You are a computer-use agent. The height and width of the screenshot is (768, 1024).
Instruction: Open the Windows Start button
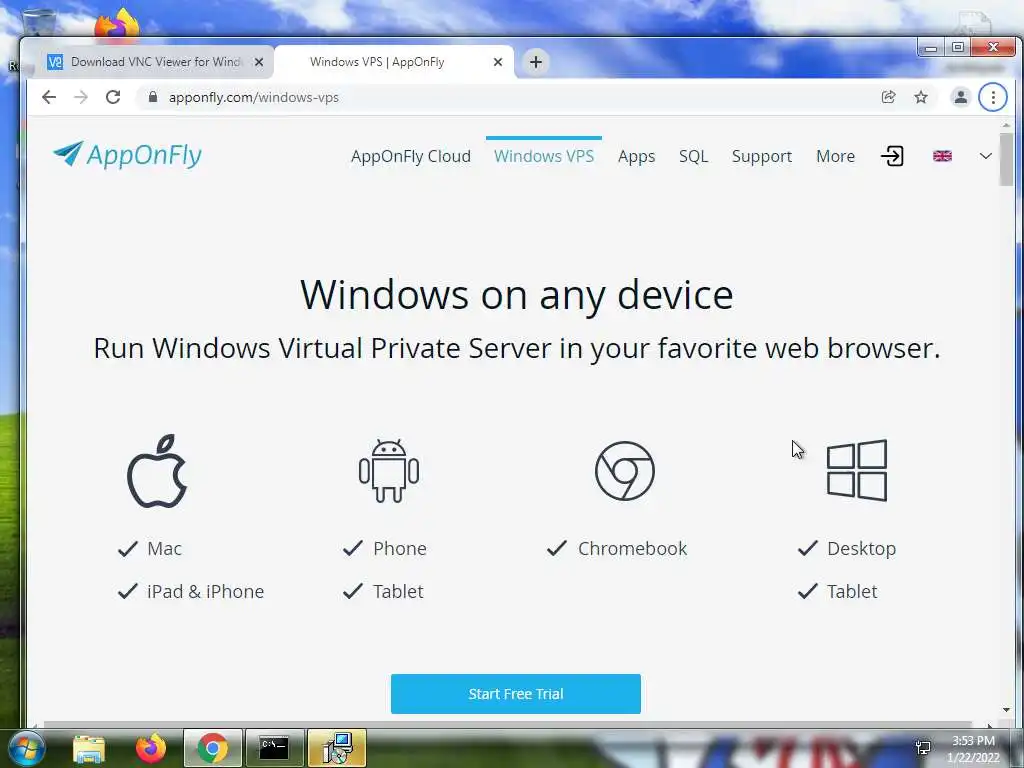tap(27, 748)
